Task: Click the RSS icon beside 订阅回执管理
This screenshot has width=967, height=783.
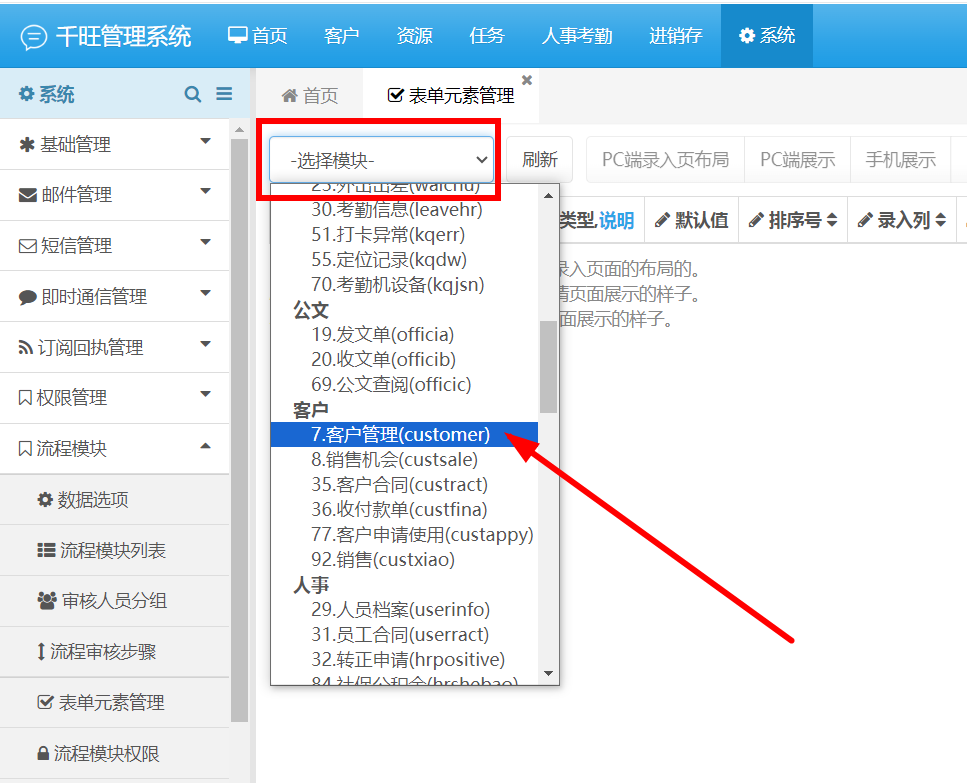Action: click(26, 348)
